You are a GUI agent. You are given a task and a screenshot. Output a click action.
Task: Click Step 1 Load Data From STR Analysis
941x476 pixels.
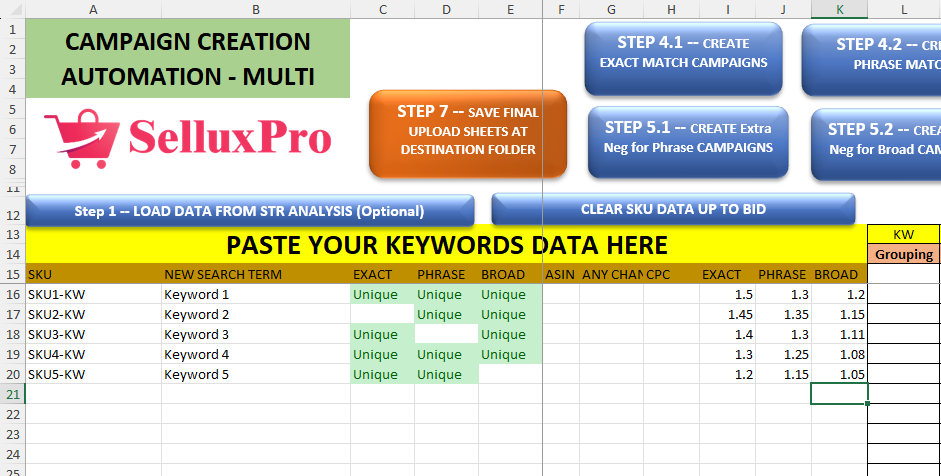tap(249, 211)
